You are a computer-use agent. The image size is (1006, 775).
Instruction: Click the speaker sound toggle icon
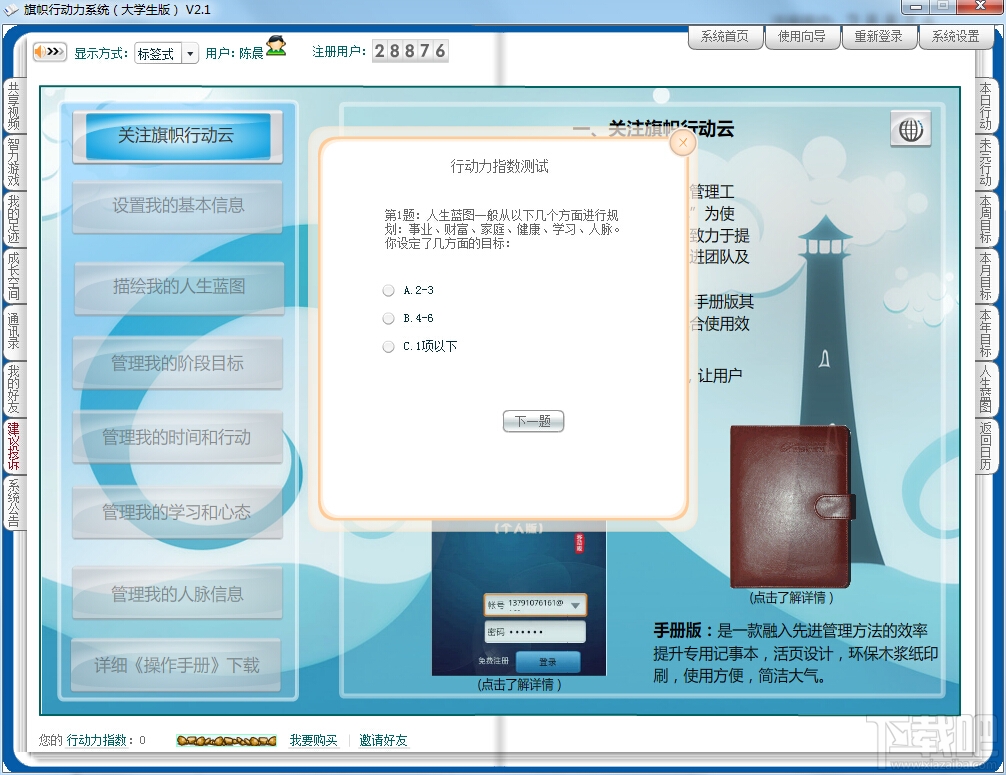[x=49, y=51]
